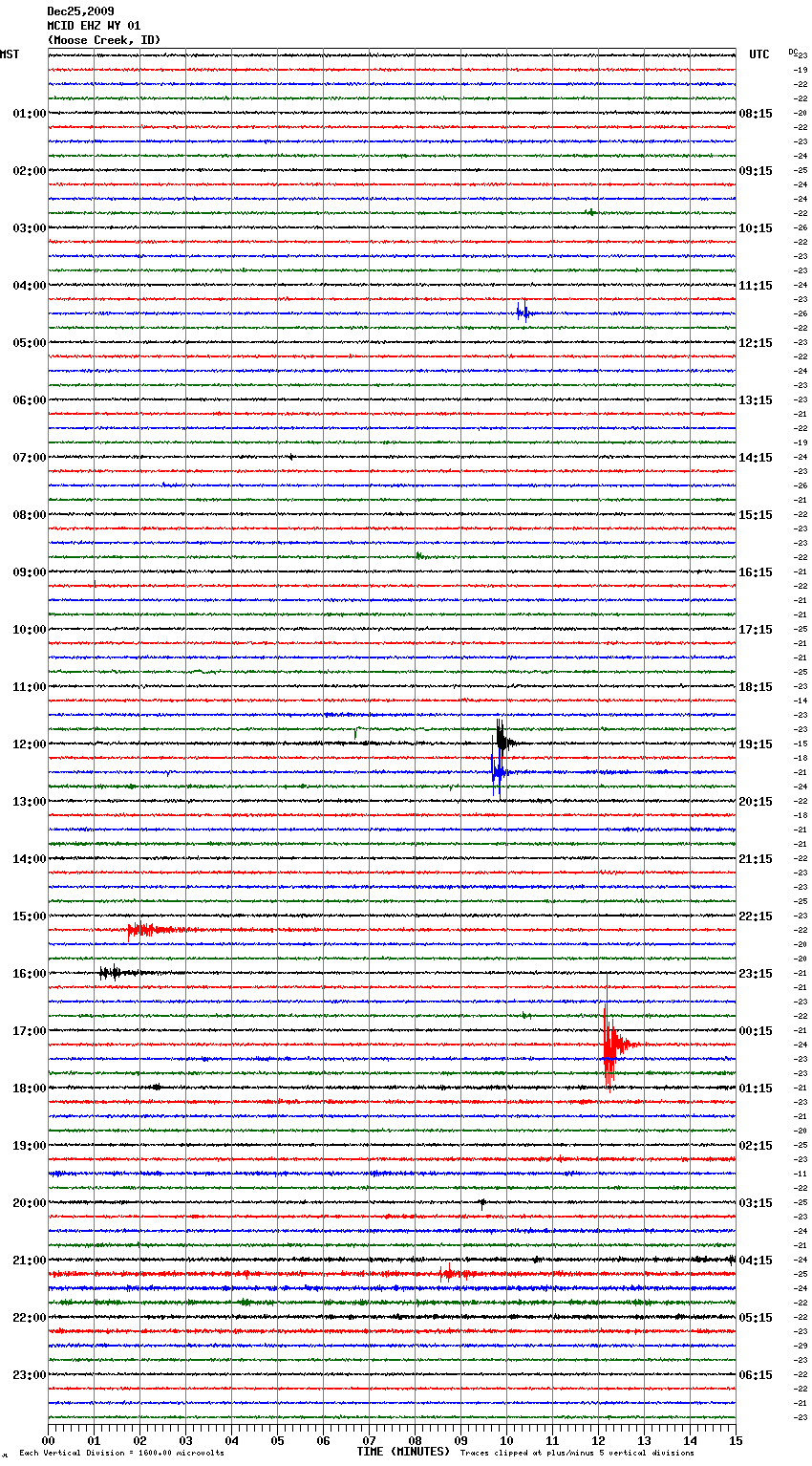The image size is (812, 1466).
Task: Click the 'Each Vertical Division = 1600.00 microvolts' note
Action: click(x=121, y=1453)
